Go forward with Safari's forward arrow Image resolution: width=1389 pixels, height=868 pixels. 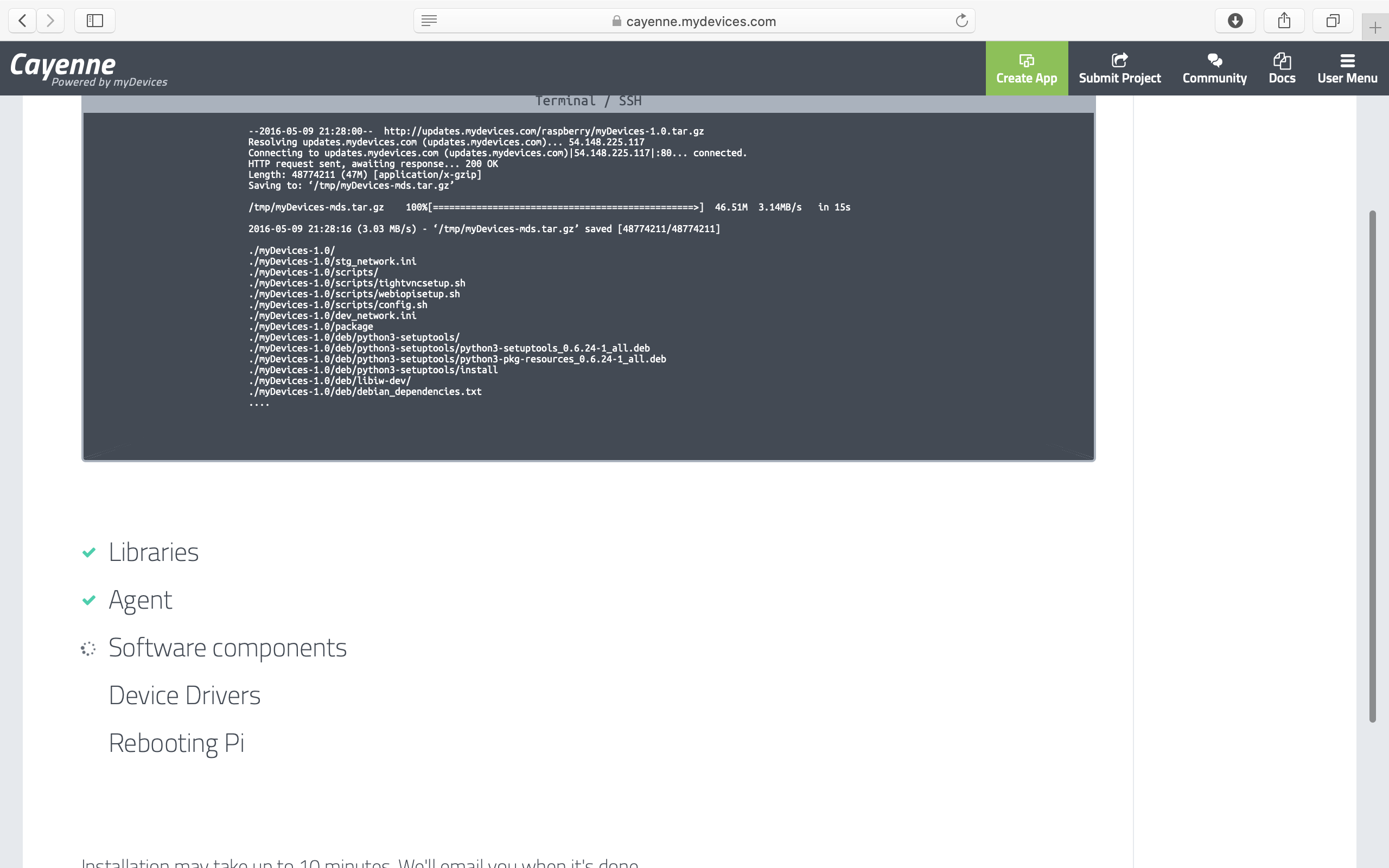pos(50,21)
